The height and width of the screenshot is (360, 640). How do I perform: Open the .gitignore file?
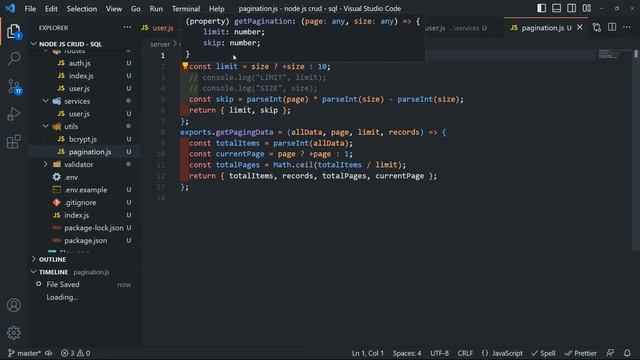(80, 202)
